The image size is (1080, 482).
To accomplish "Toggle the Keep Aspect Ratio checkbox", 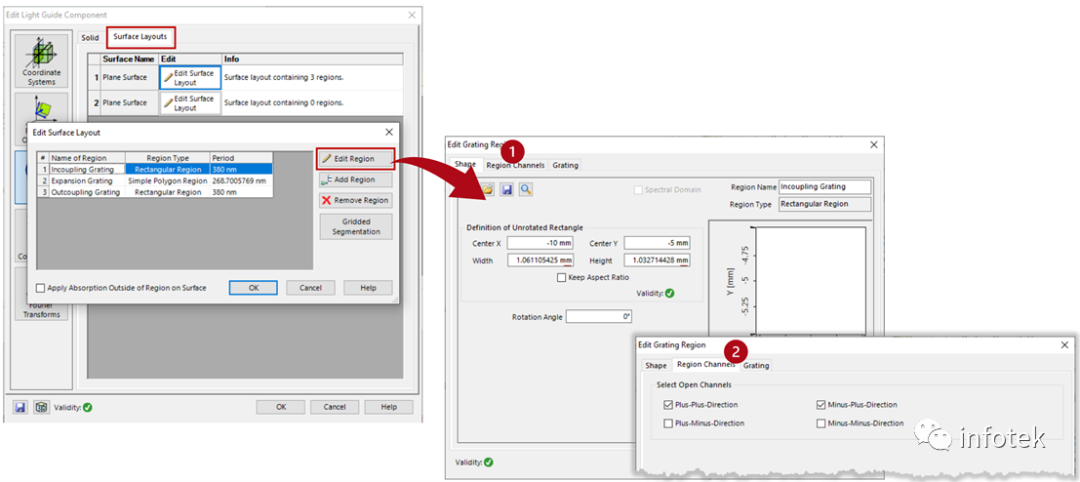I will (561, 277).
